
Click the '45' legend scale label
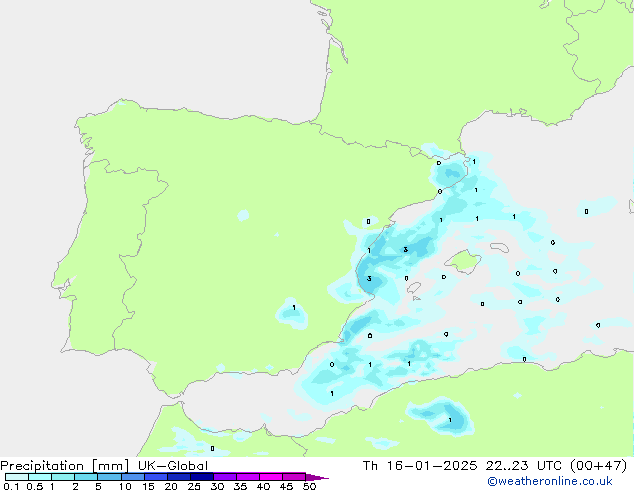[x=286, y=486]
